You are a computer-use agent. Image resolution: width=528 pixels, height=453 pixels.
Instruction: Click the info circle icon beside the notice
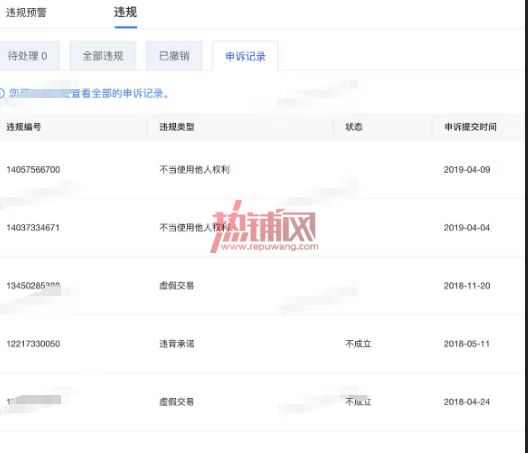pyautogui.click(x=1, y=93)
